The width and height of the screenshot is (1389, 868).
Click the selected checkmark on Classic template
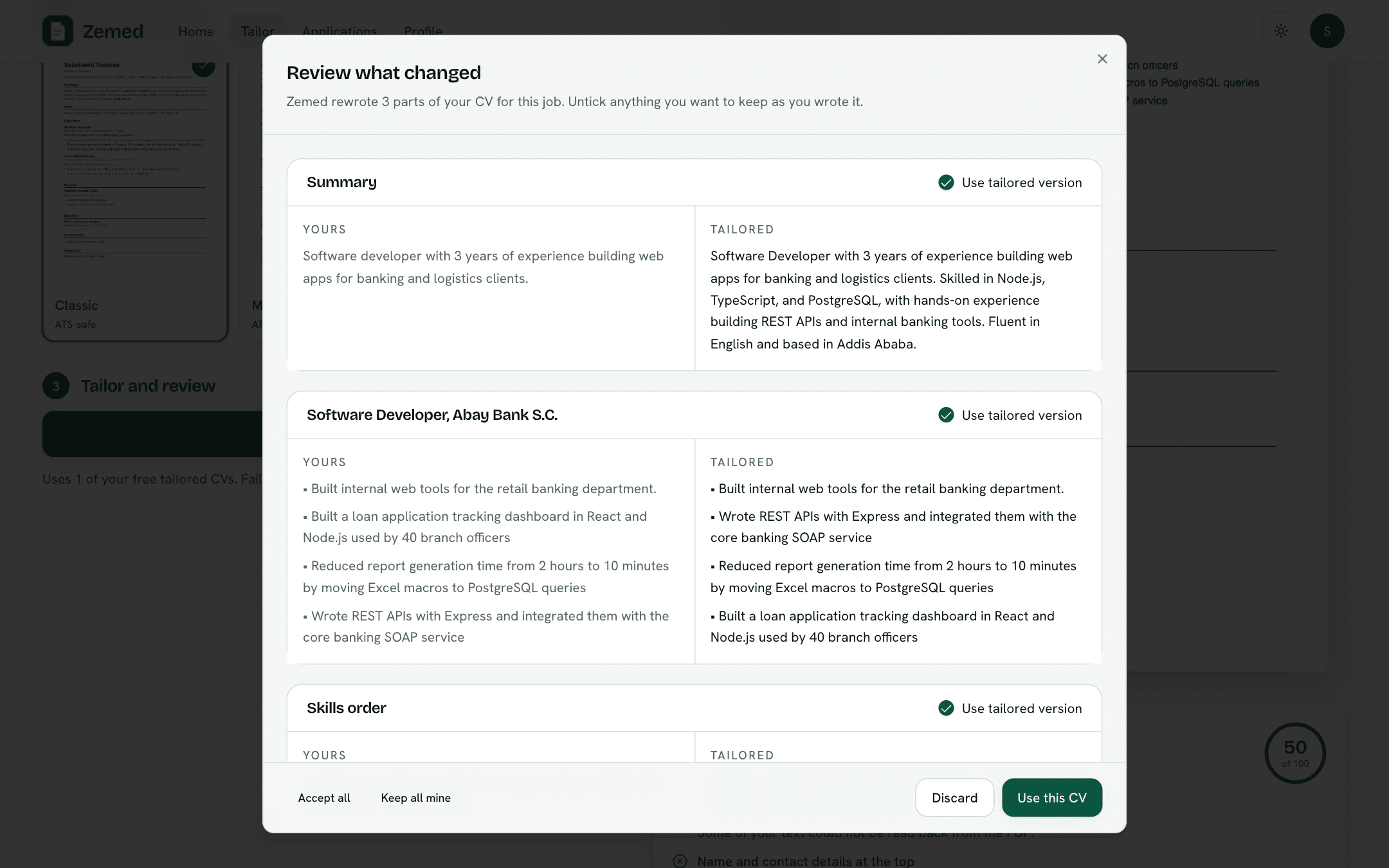pyautogui.click(x=203, y=67)
